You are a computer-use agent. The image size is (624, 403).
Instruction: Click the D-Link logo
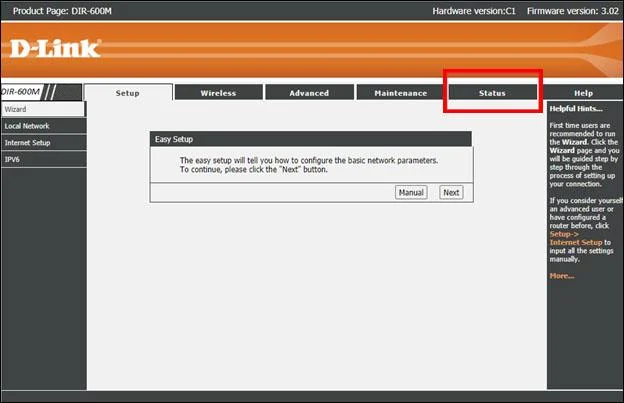pos(55,49)
